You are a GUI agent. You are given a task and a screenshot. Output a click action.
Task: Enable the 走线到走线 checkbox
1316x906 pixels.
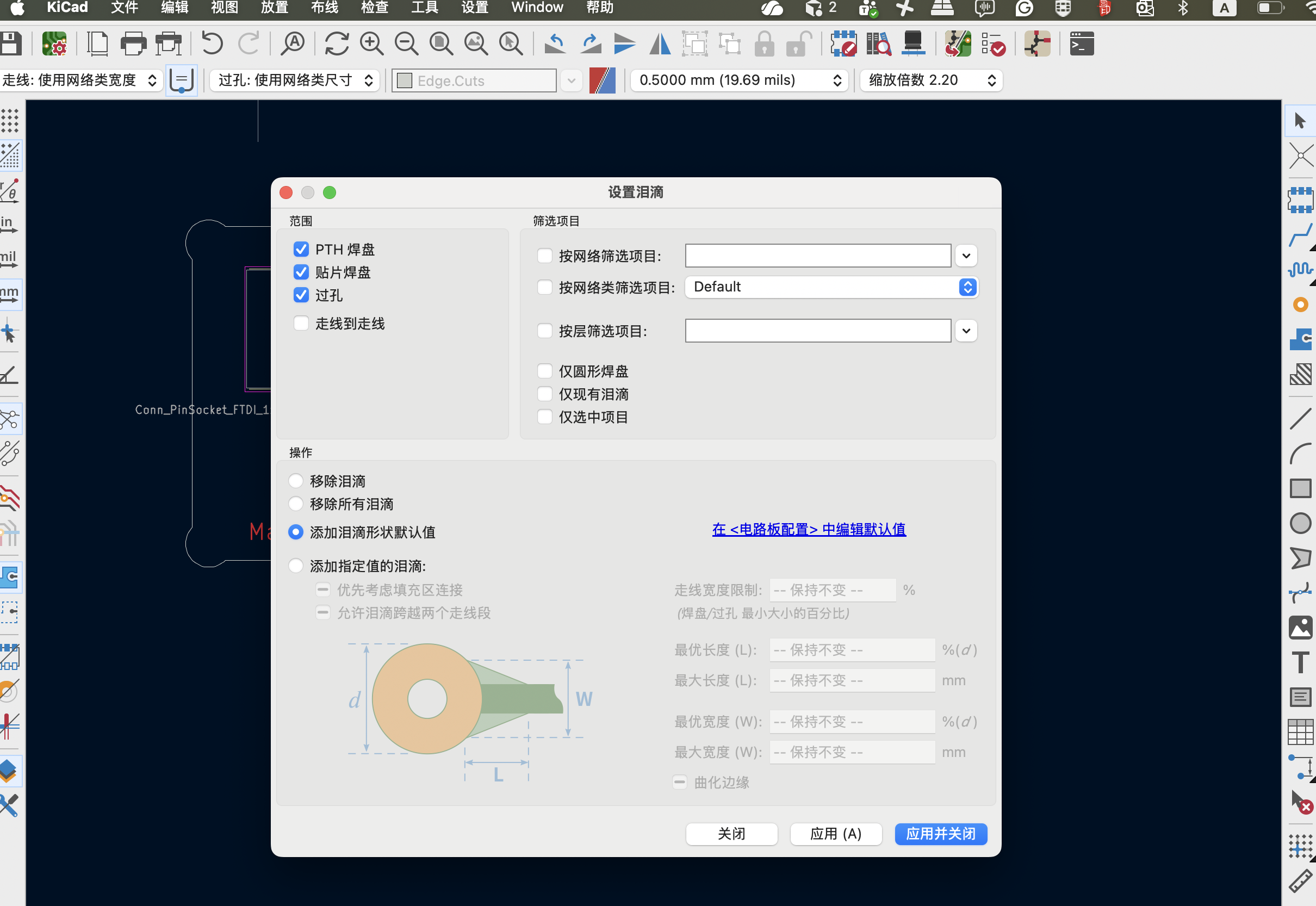pos(301,324)
